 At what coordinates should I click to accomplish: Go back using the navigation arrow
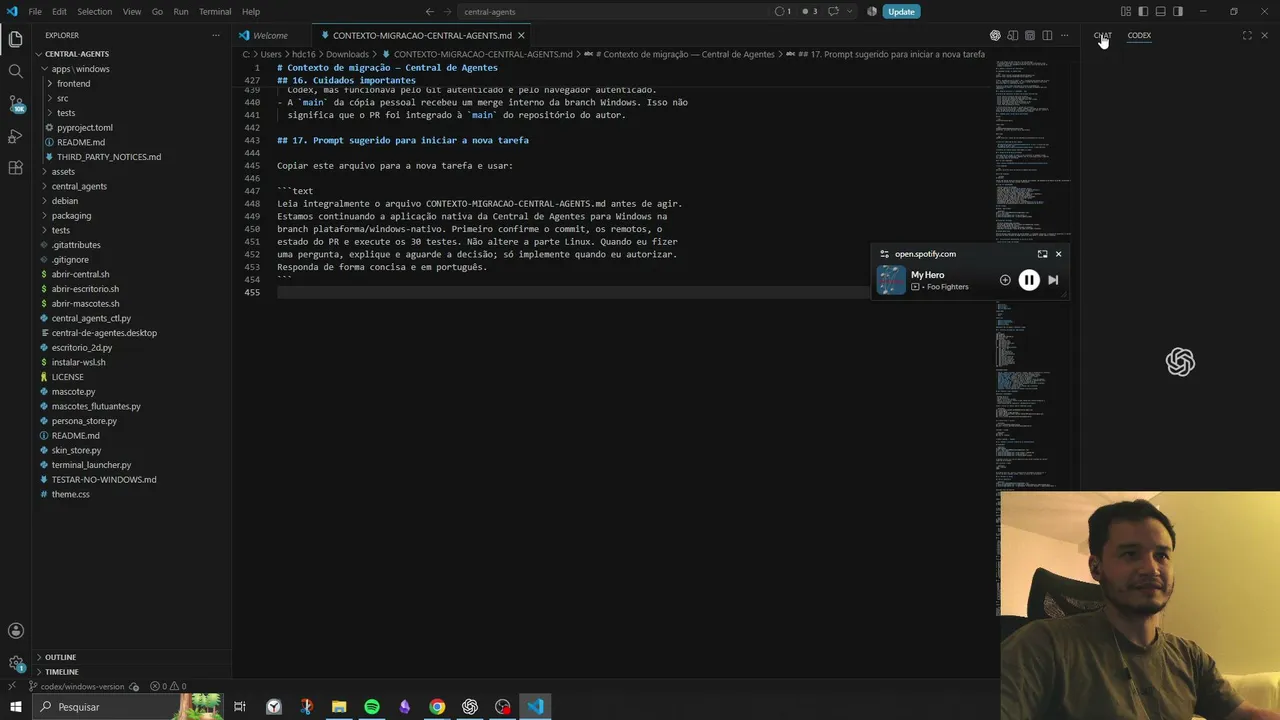(430, 12)
